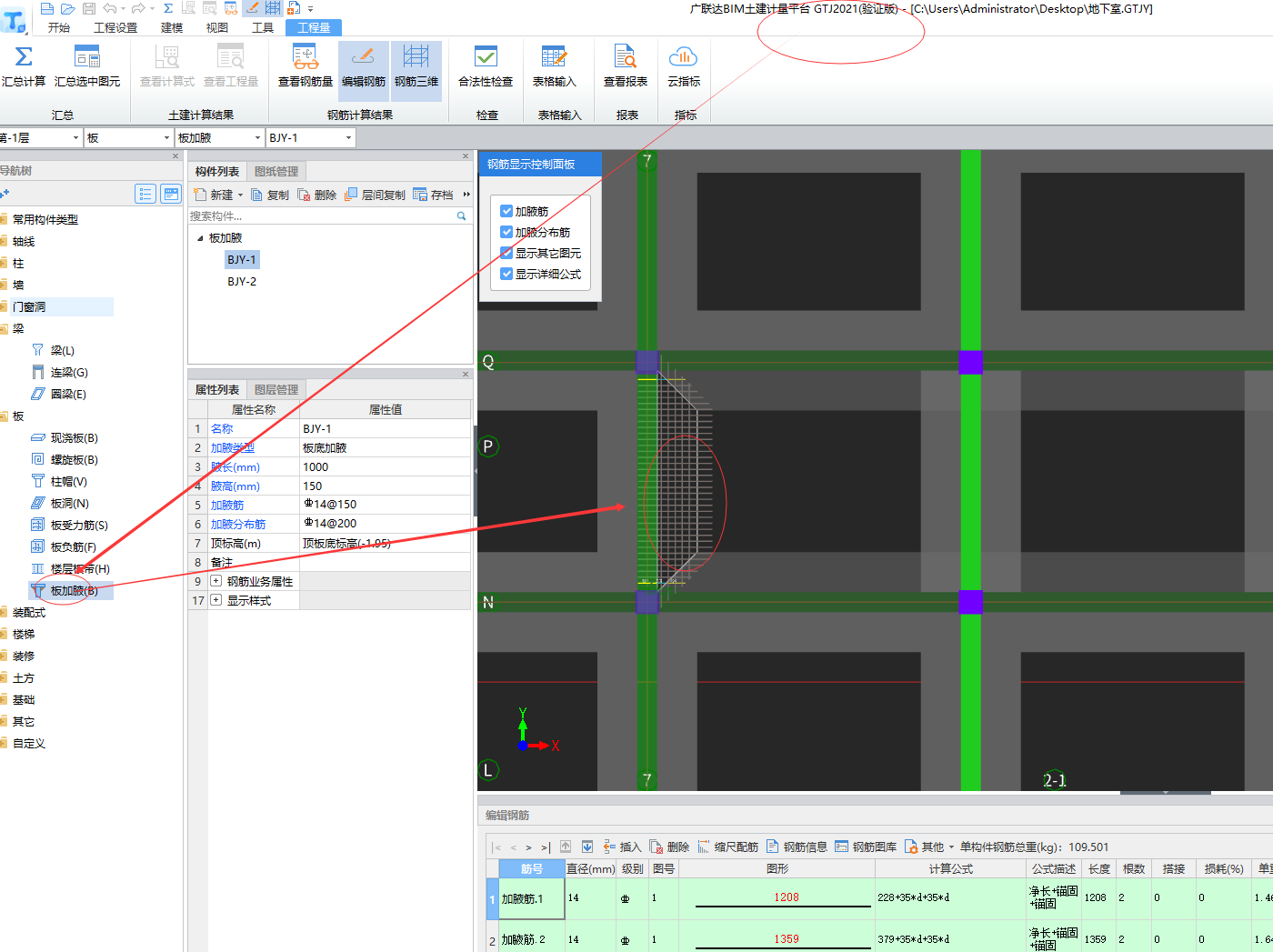Switch to the 图纸管理 tab

[276, 171]
